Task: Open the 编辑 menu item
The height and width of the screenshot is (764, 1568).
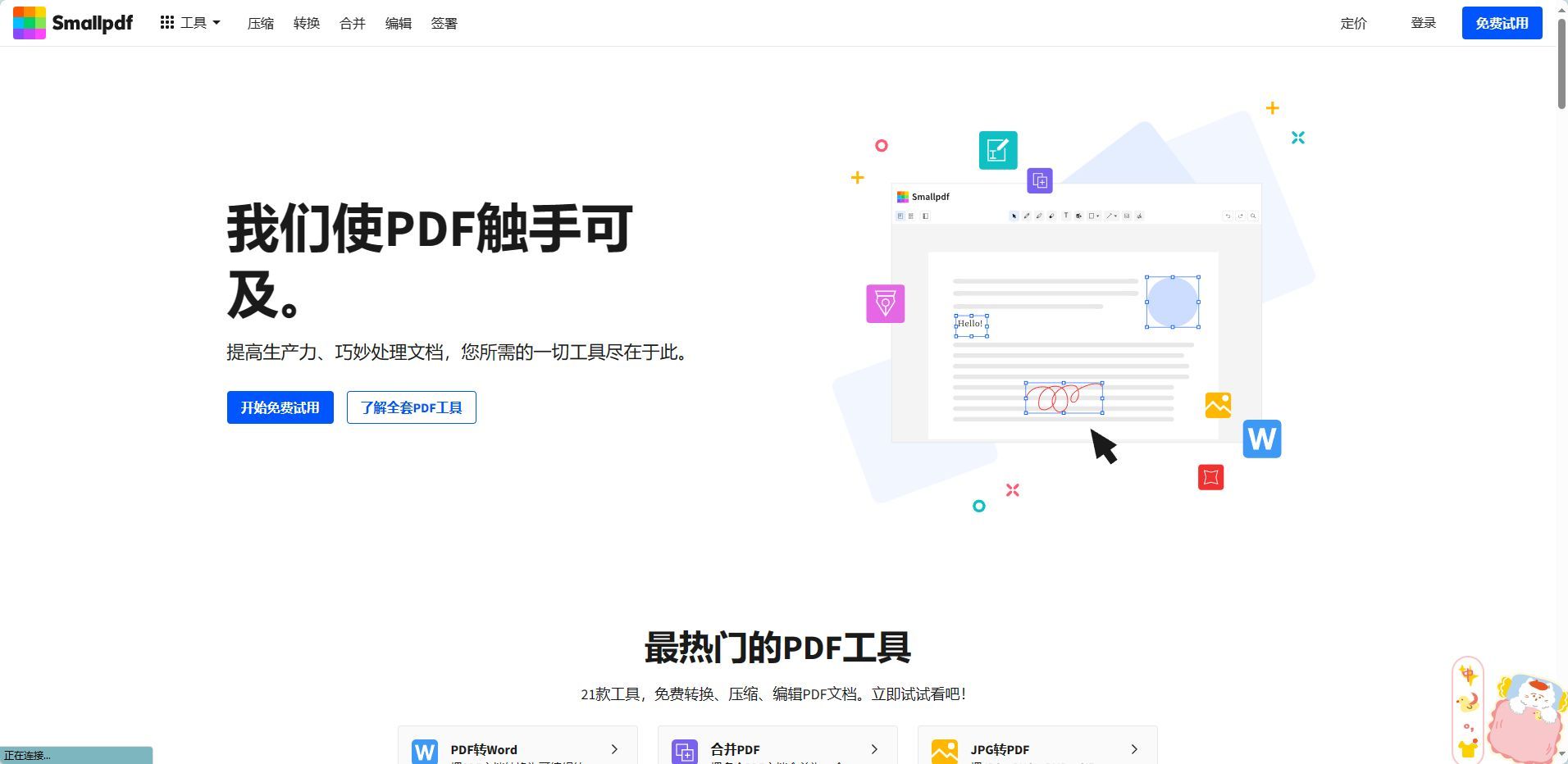Action: [399, 23]
